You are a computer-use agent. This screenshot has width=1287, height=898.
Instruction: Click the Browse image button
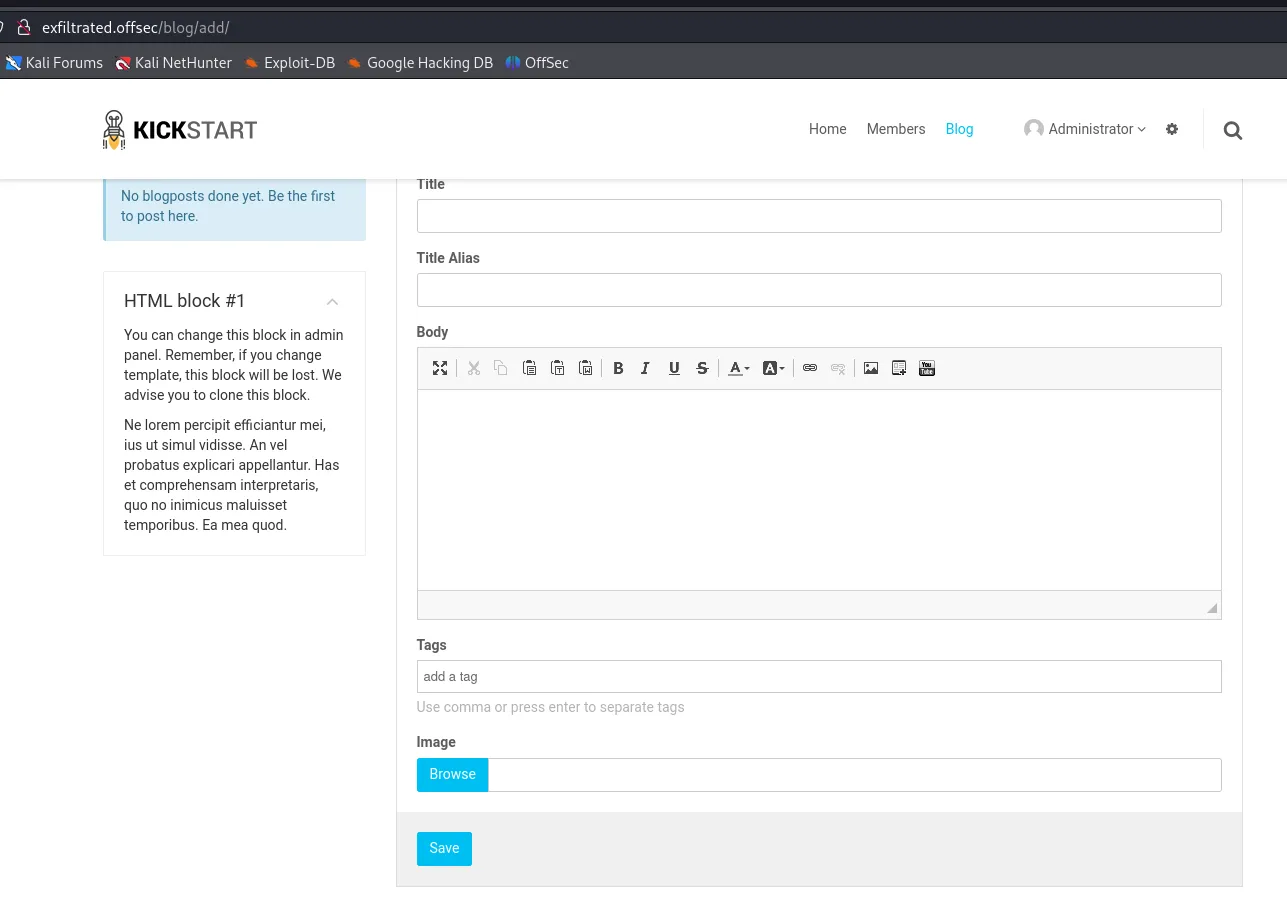(x=452, y=774)
